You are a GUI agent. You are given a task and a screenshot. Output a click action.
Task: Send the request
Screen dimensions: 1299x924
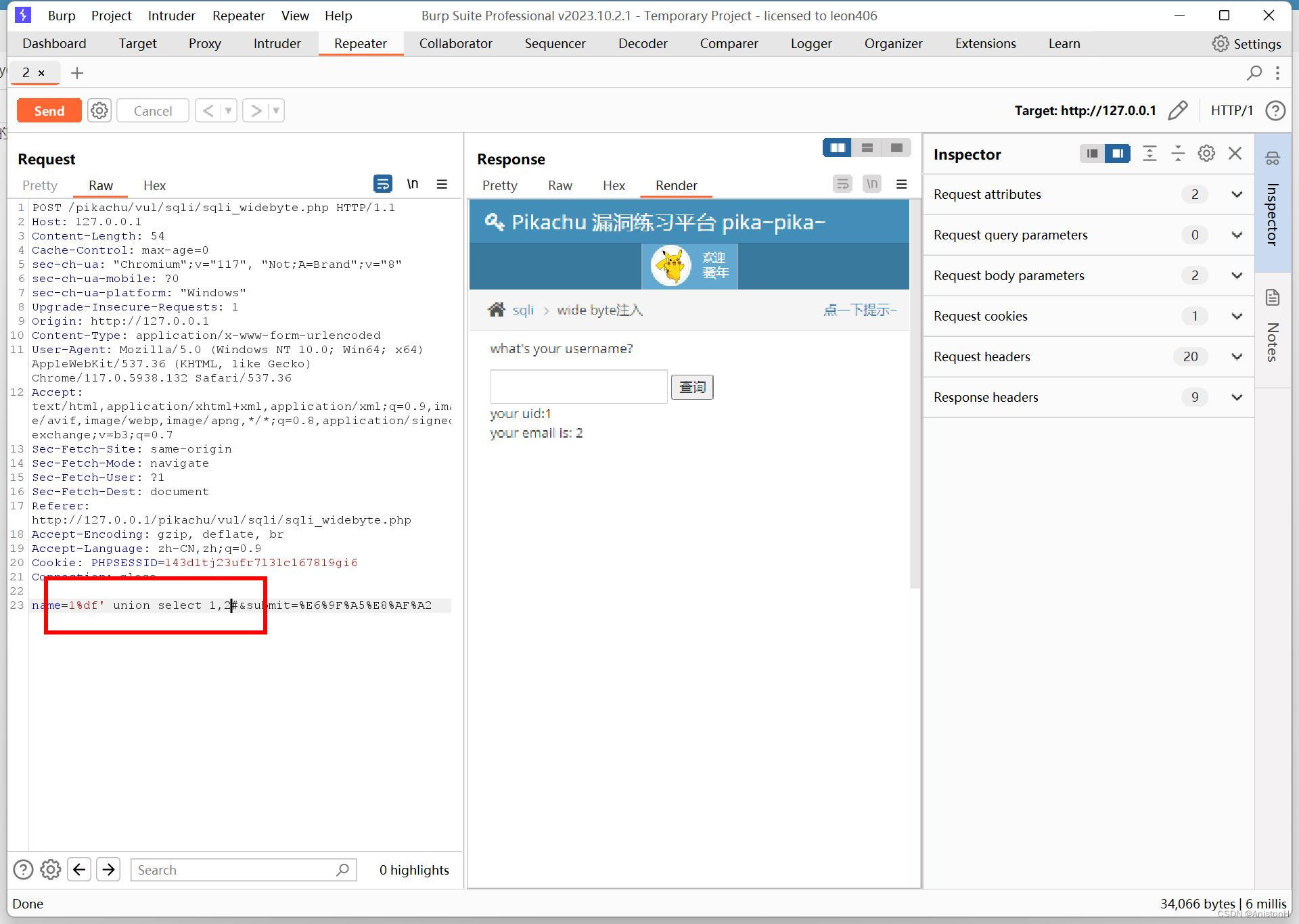click(49, 110)
